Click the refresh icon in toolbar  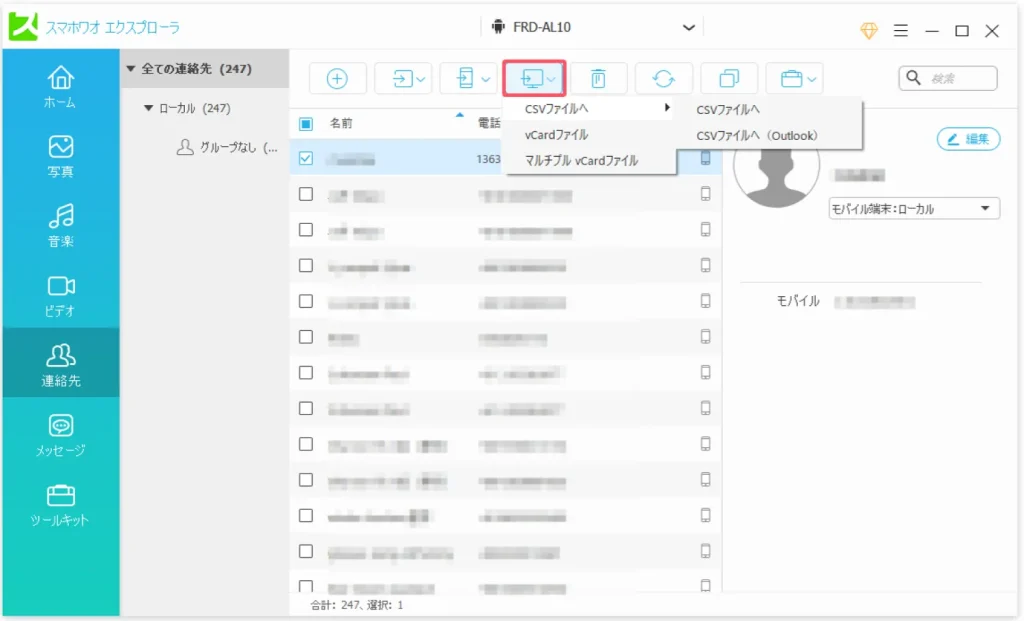663,79
